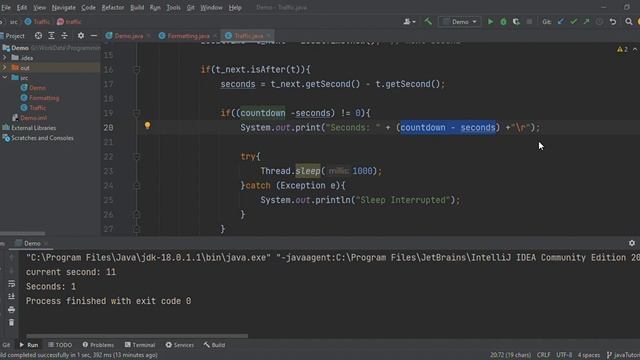Click Traffic class in breadcrumb bar

click(37, 22)
